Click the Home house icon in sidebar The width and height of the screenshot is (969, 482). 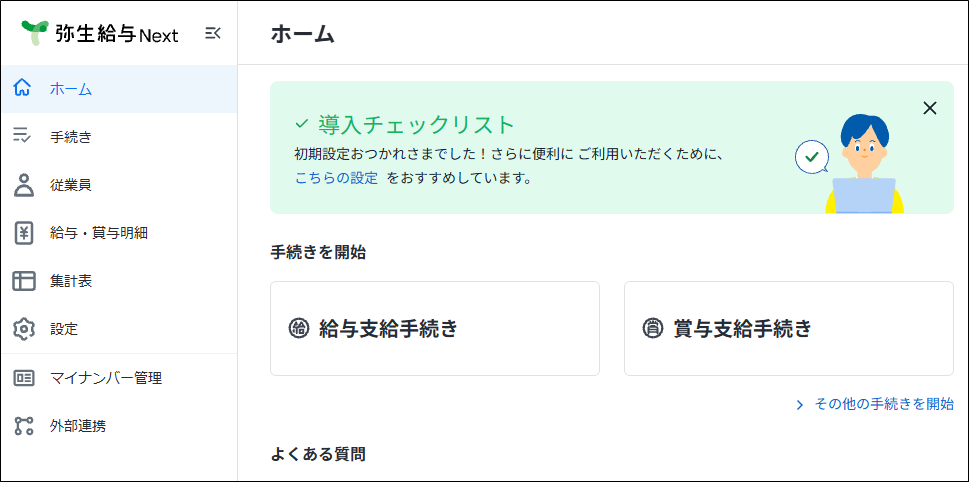click(x=24, y=89)
